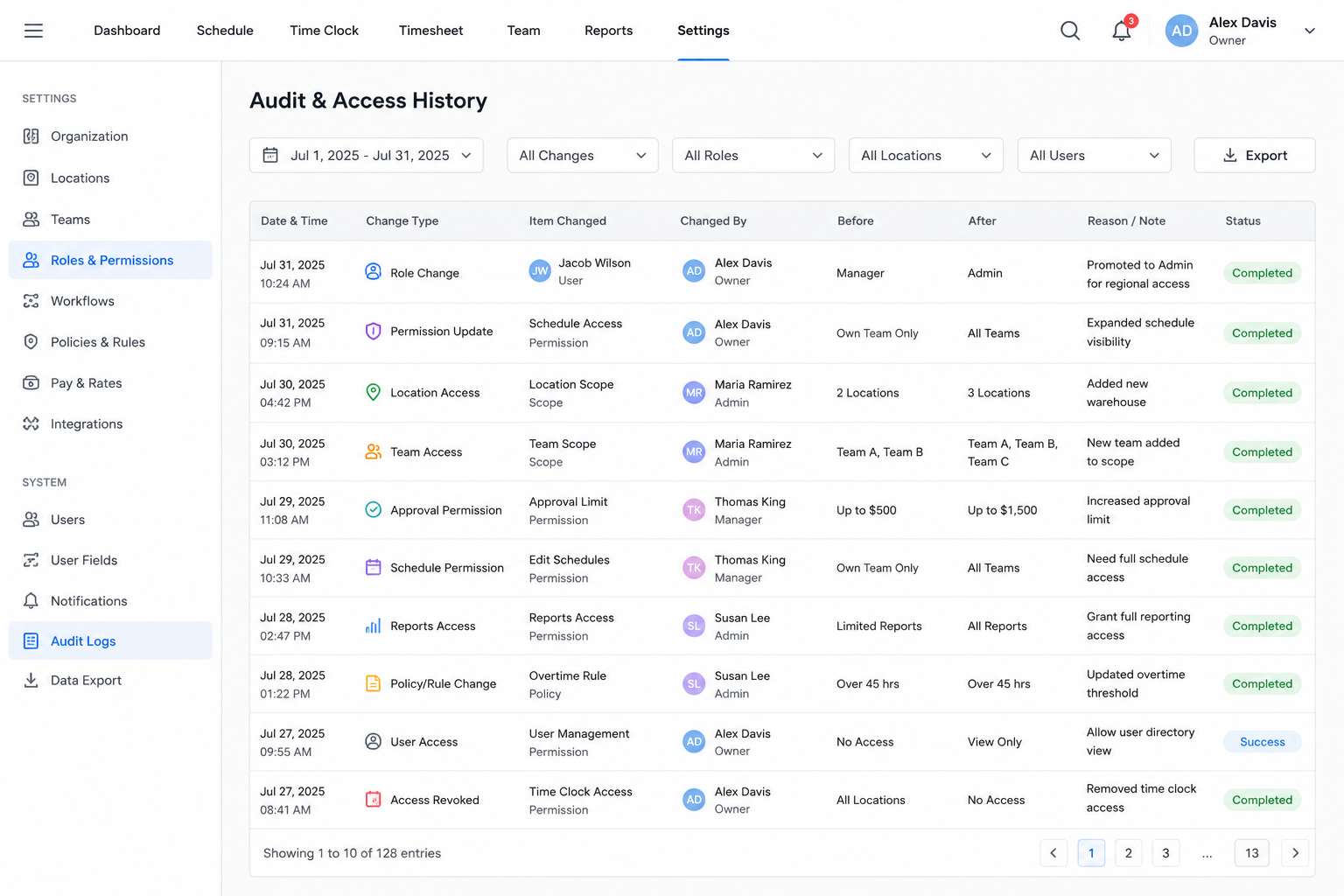Click 'Overtime Rule' item cell
1344x896 pixels.
click(568, 675)
